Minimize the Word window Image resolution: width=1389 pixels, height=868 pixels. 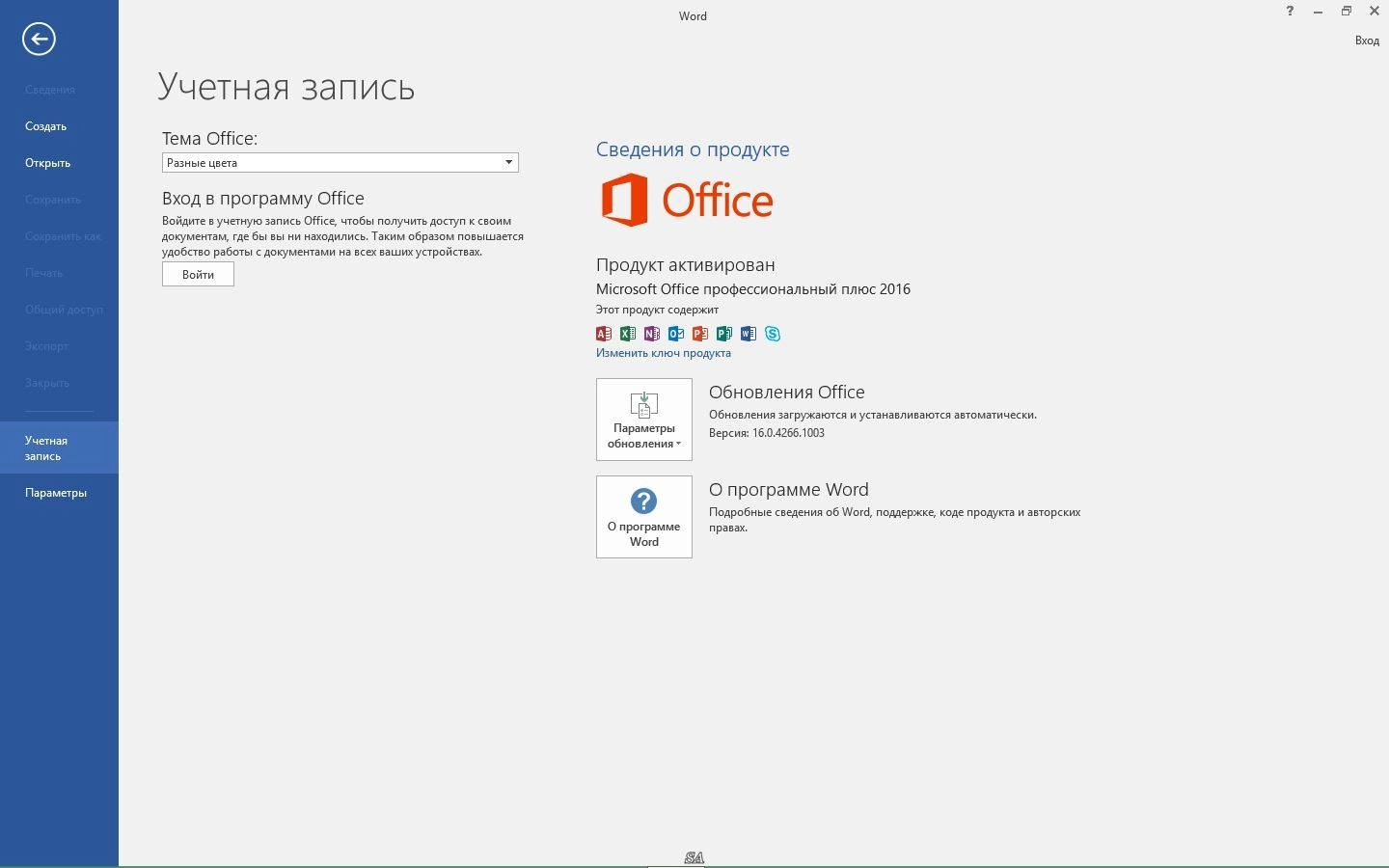[1318, 12]
